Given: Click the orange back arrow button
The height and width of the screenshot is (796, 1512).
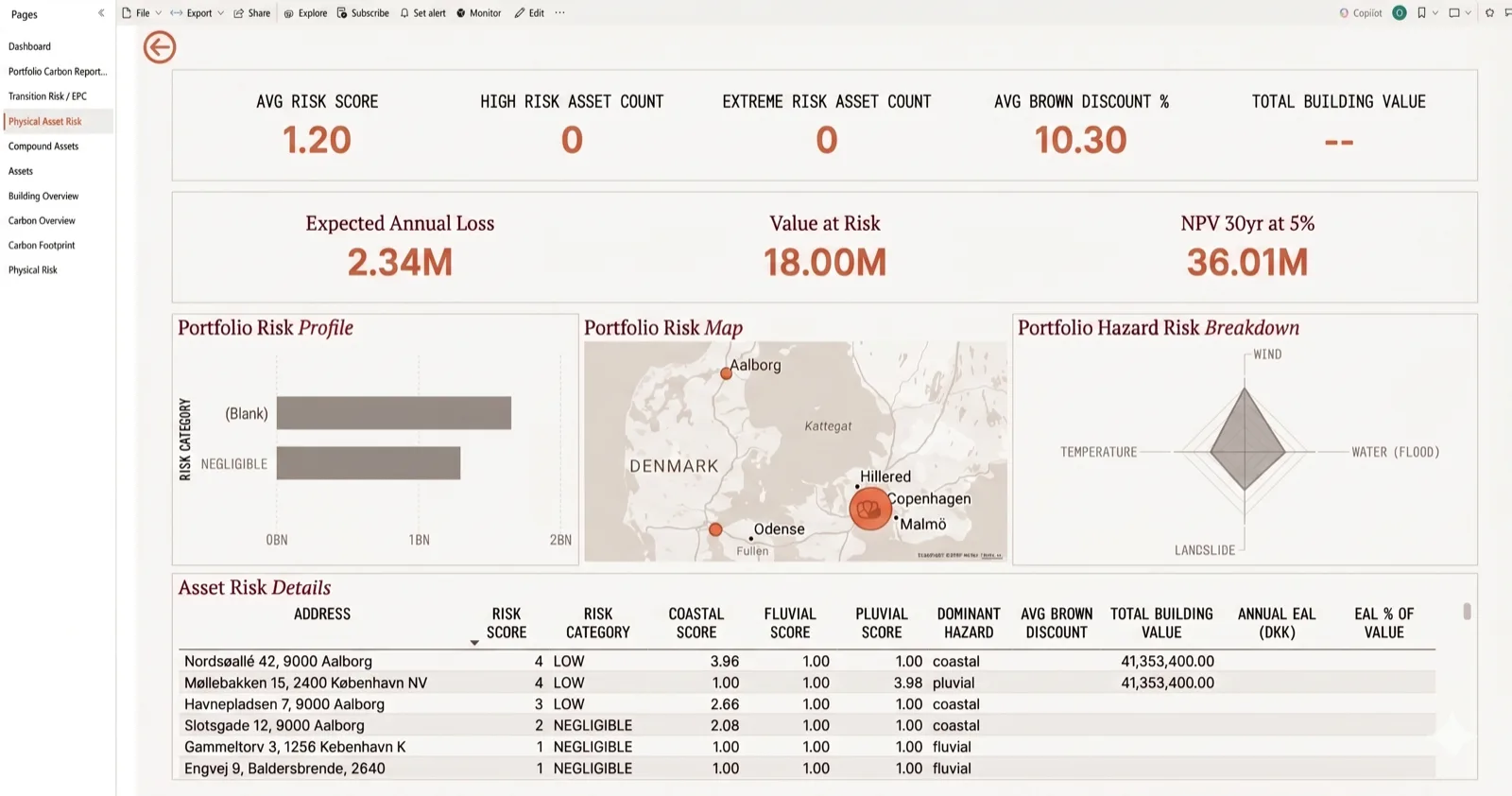Looking at the screenshot, I should click(x=160, y=47).
